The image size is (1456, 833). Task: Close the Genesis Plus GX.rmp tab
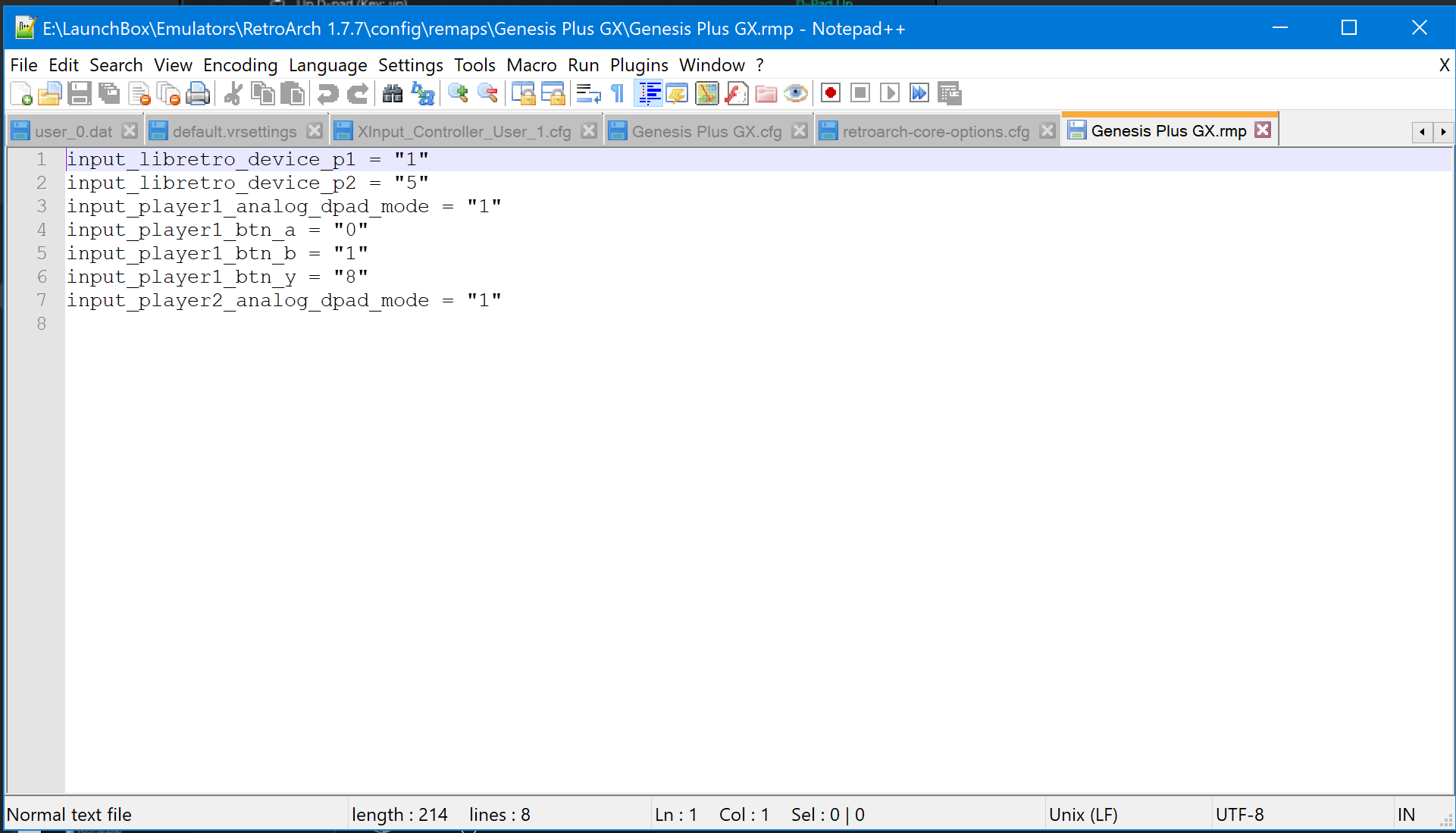[1263, 130]
